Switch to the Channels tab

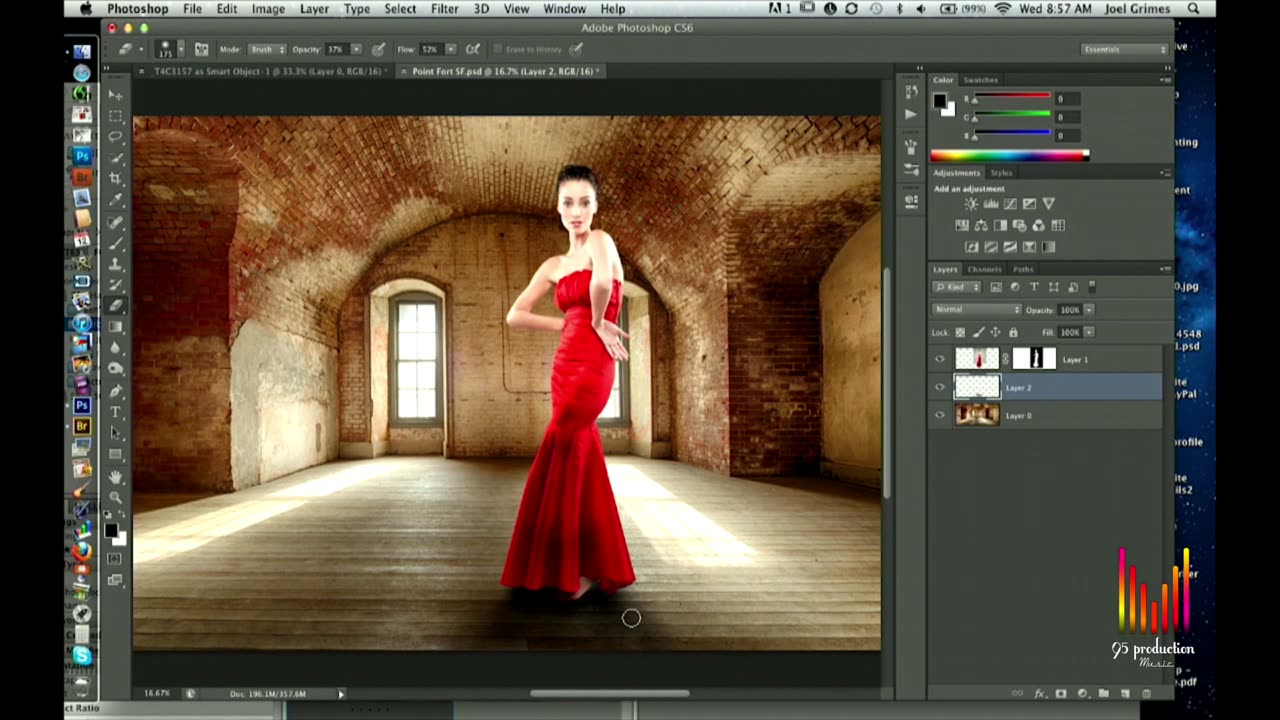pos(984,269)
